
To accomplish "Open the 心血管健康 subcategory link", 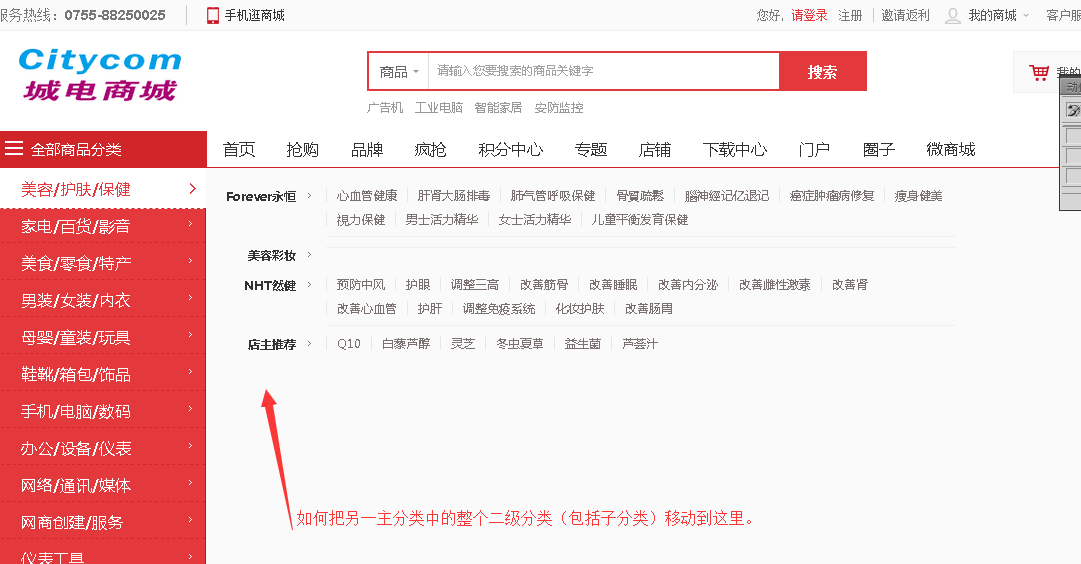I will click(x=367, y=196).
